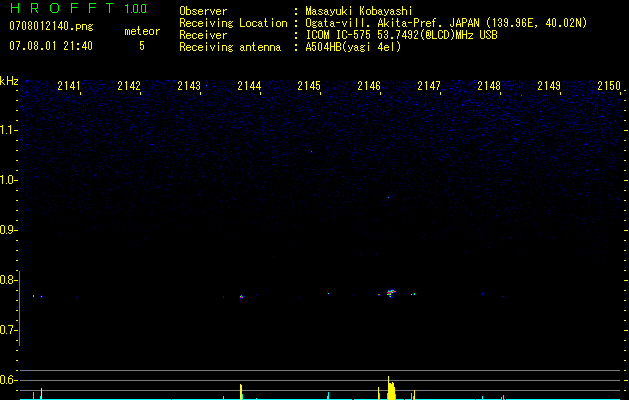Click the 2147 time axis marker
Viewport: 629px width, 400px height.
click(x=429, y=86)
